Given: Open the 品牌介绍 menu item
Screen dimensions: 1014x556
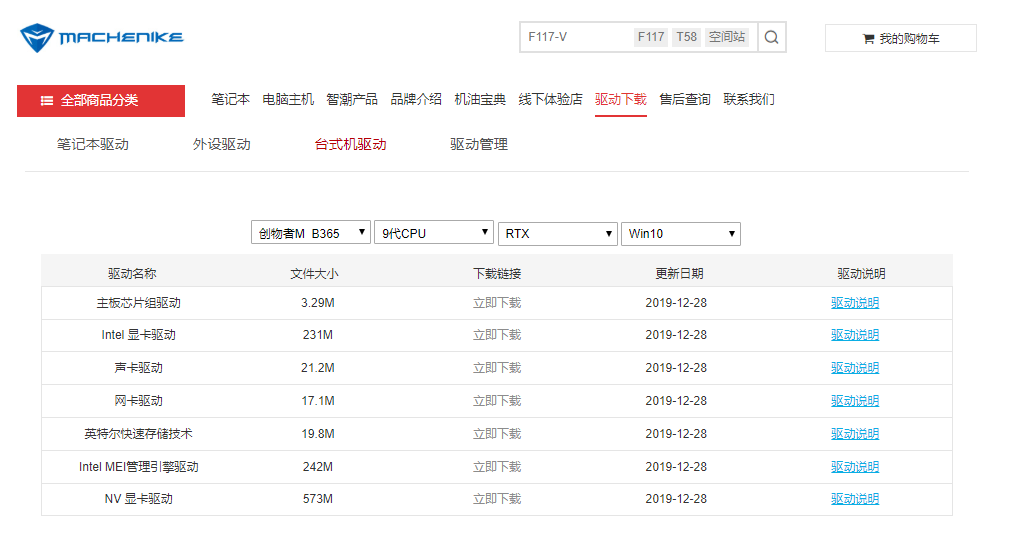Looking at the screenshot, I should tap(416, 100).
